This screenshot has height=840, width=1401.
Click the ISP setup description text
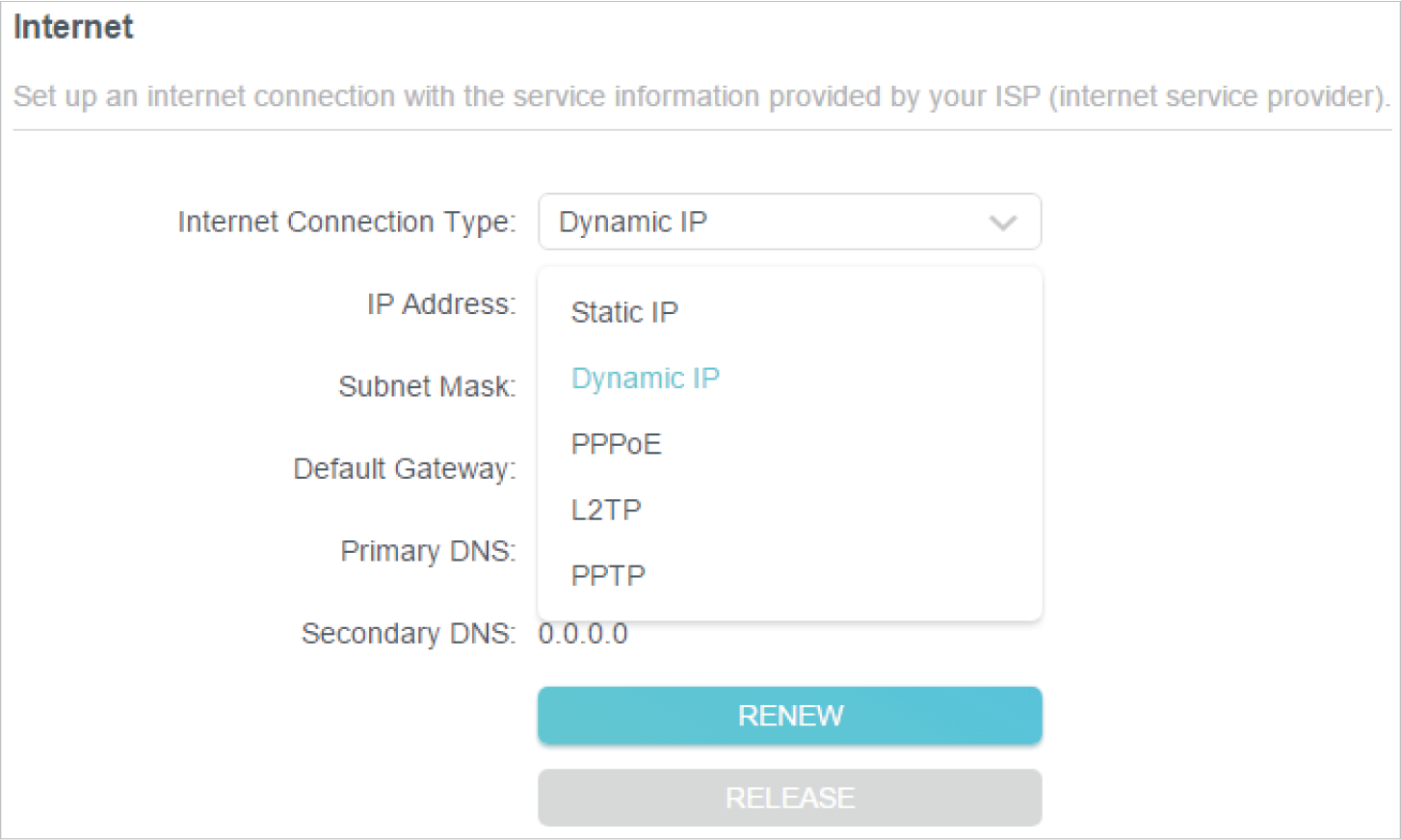[x=700, y=96]
